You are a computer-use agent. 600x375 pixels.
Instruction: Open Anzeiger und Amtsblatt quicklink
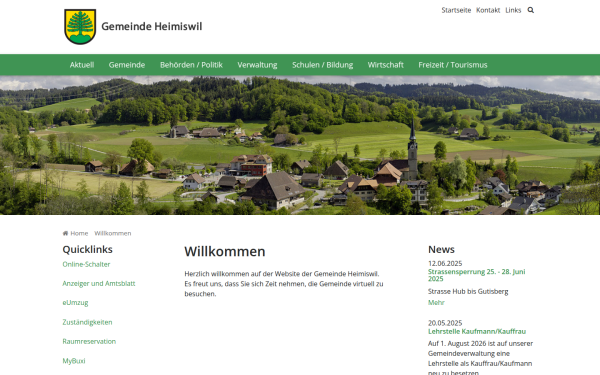(x=99, y=283)
